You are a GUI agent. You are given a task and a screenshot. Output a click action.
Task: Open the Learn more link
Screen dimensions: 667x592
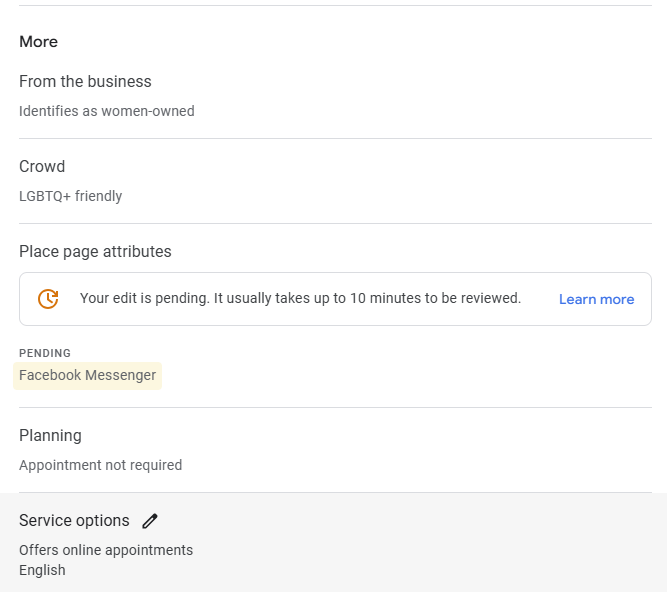(x=596, y=299)
